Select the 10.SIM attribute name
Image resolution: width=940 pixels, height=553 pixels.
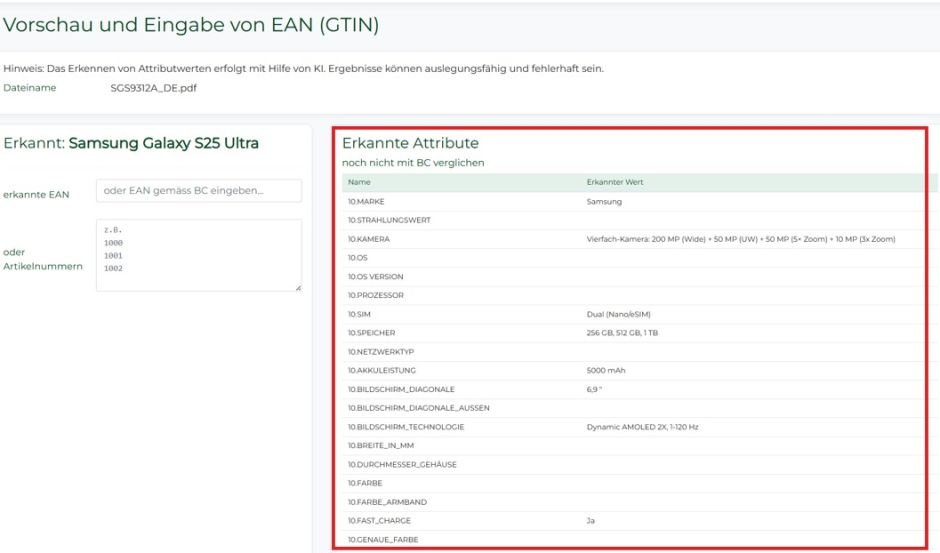(x=359, y=314)
